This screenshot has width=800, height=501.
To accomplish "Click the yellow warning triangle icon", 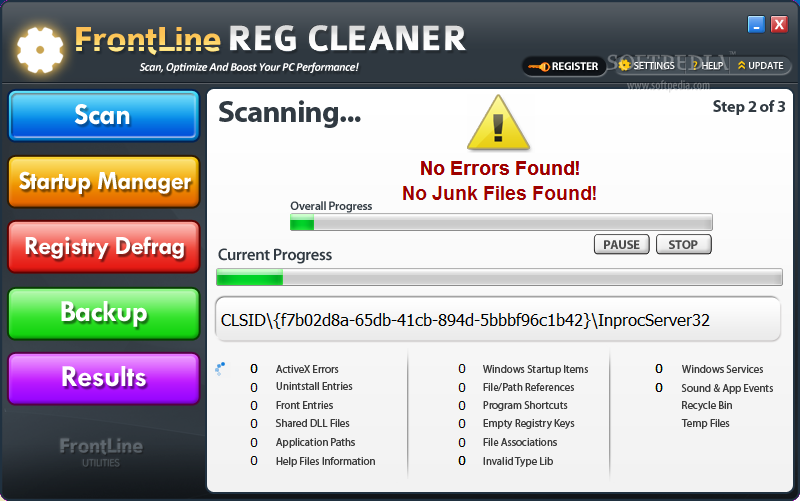I will click(498, 123).
